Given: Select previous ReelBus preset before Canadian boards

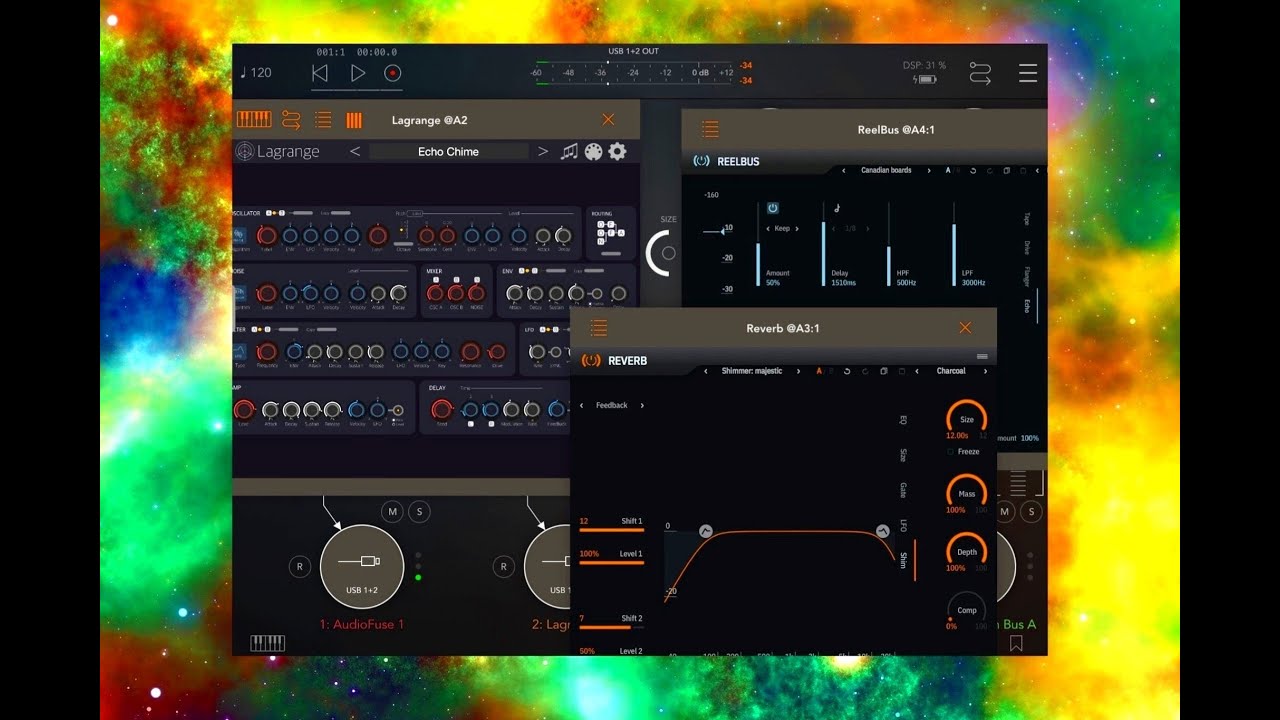Looking at the screenshot, I should [843, 170].
